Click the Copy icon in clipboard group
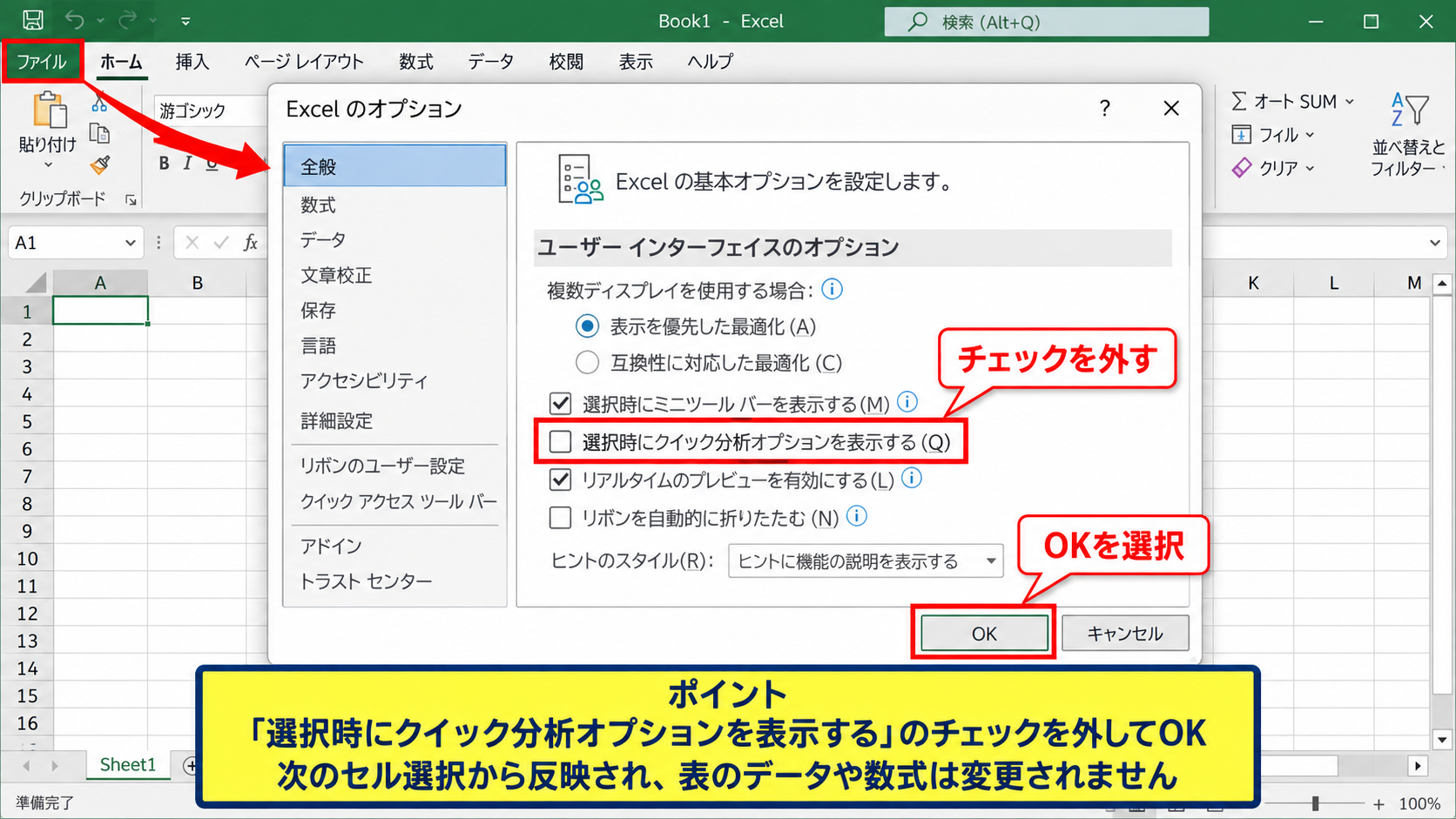1456x819 pixels. (x=100, y=133)
